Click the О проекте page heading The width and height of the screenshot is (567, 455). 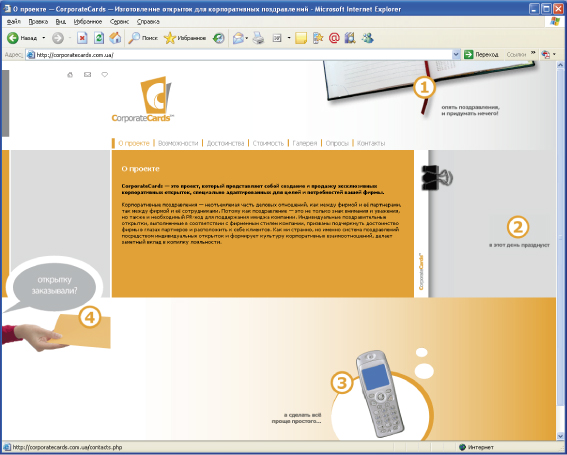point(140,169)
